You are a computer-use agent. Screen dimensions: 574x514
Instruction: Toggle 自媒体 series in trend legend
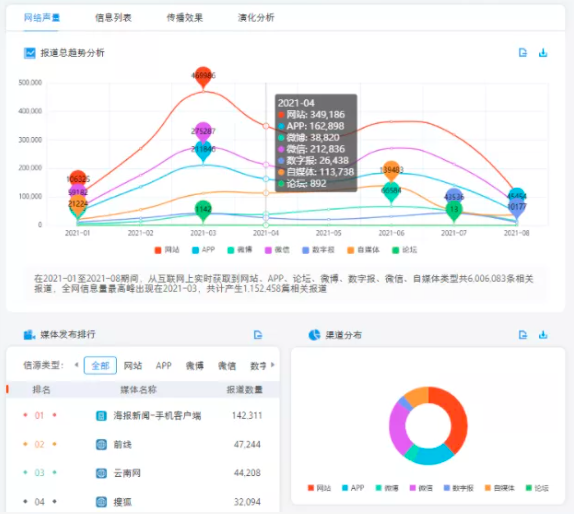(363, 250)
